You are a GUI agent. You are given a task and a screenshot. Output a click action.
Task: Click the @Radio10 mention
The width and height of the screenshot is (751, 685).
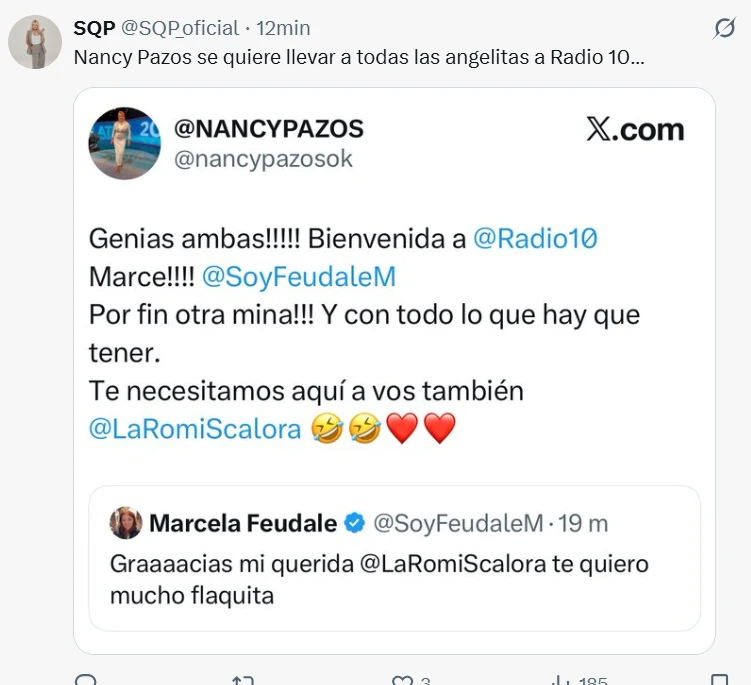point(535,239)
